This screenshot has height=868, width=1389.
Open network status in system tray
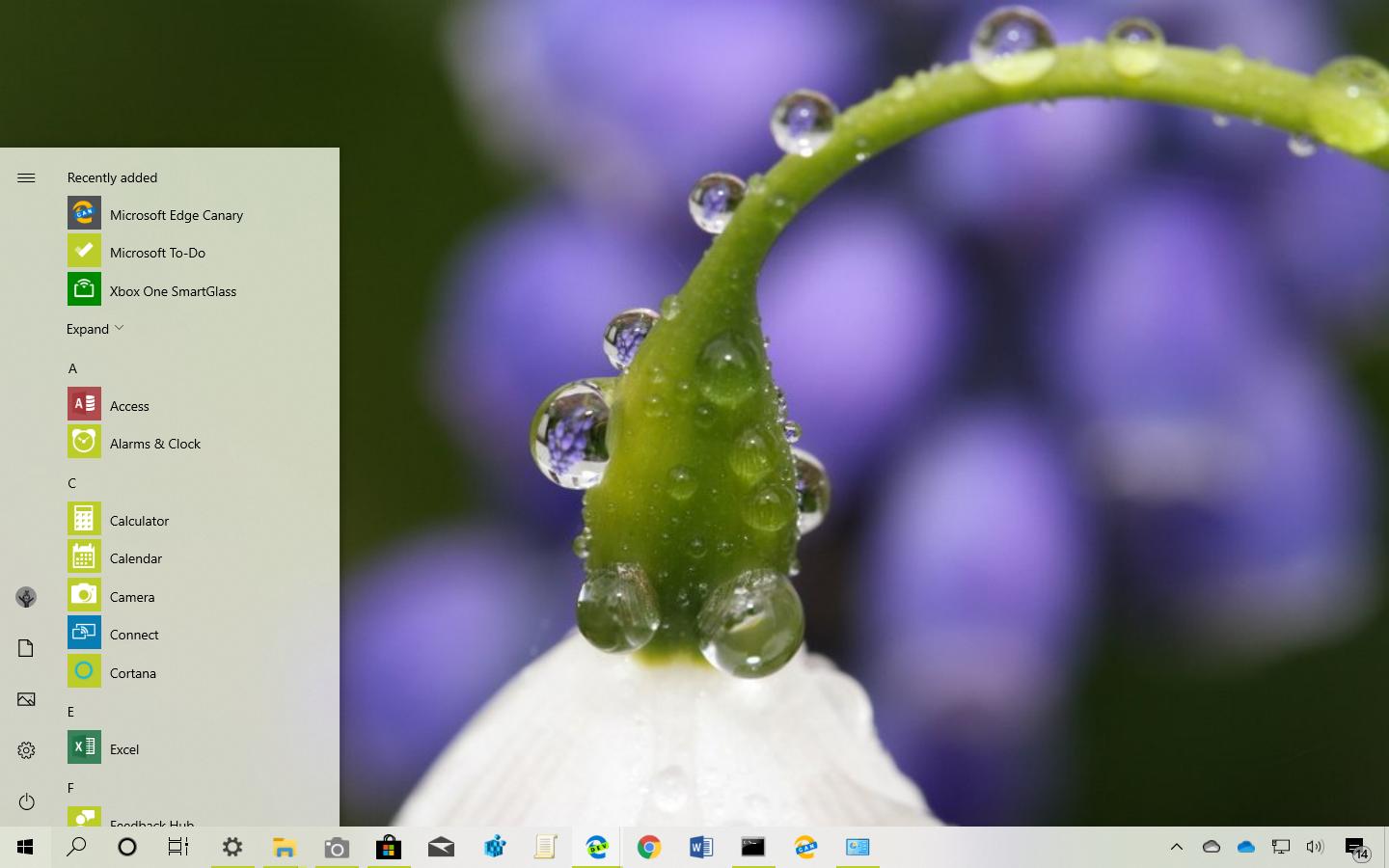[x=1281, y=847]
